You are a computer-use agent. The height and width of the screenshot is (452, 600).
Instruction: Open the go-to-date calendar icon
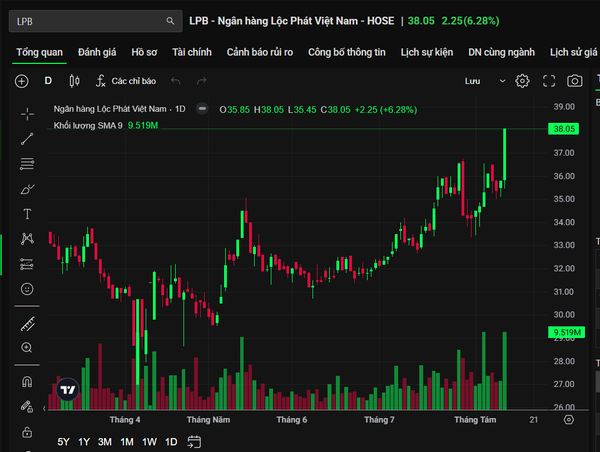point(194,442)
